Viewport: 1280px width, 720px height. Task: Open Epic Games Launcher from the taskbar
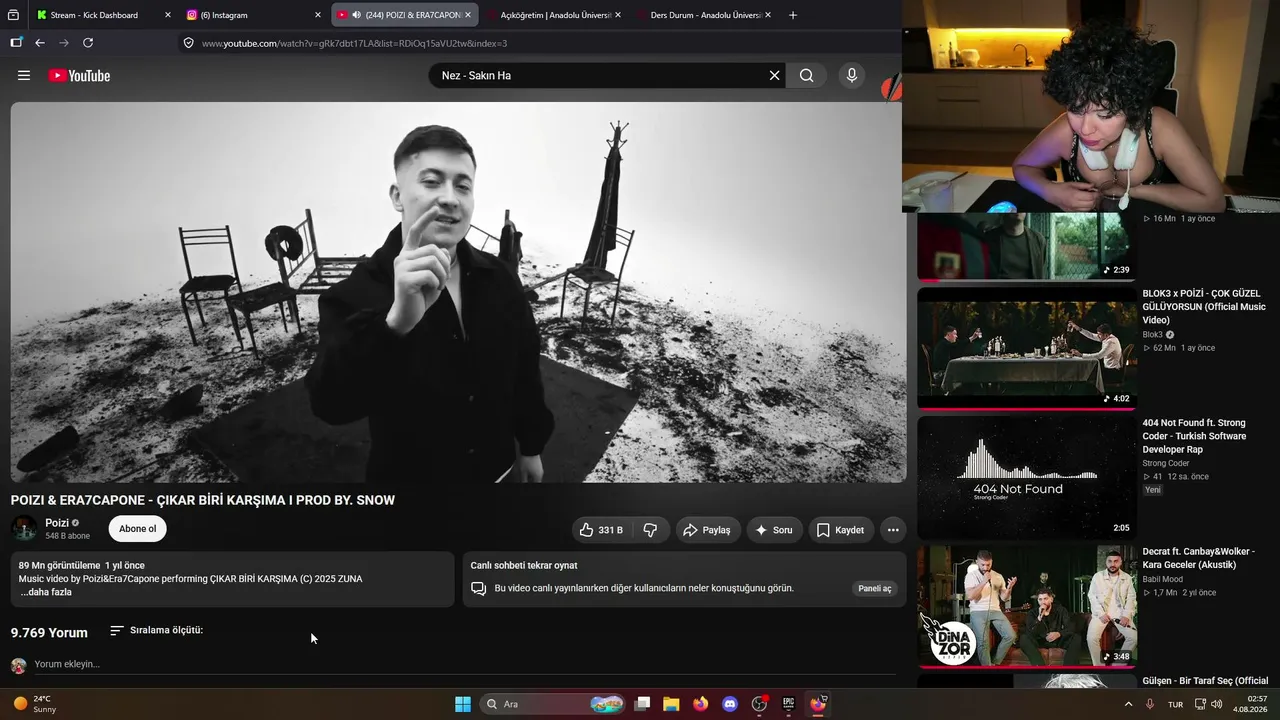pos(788,704)
